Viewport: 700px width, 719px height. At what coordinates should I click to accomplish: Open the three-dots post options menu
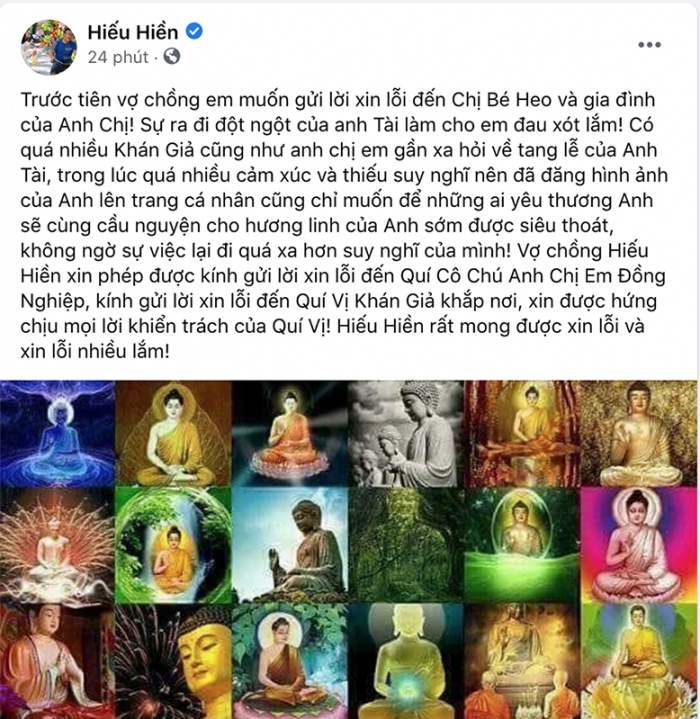point(650,45)
